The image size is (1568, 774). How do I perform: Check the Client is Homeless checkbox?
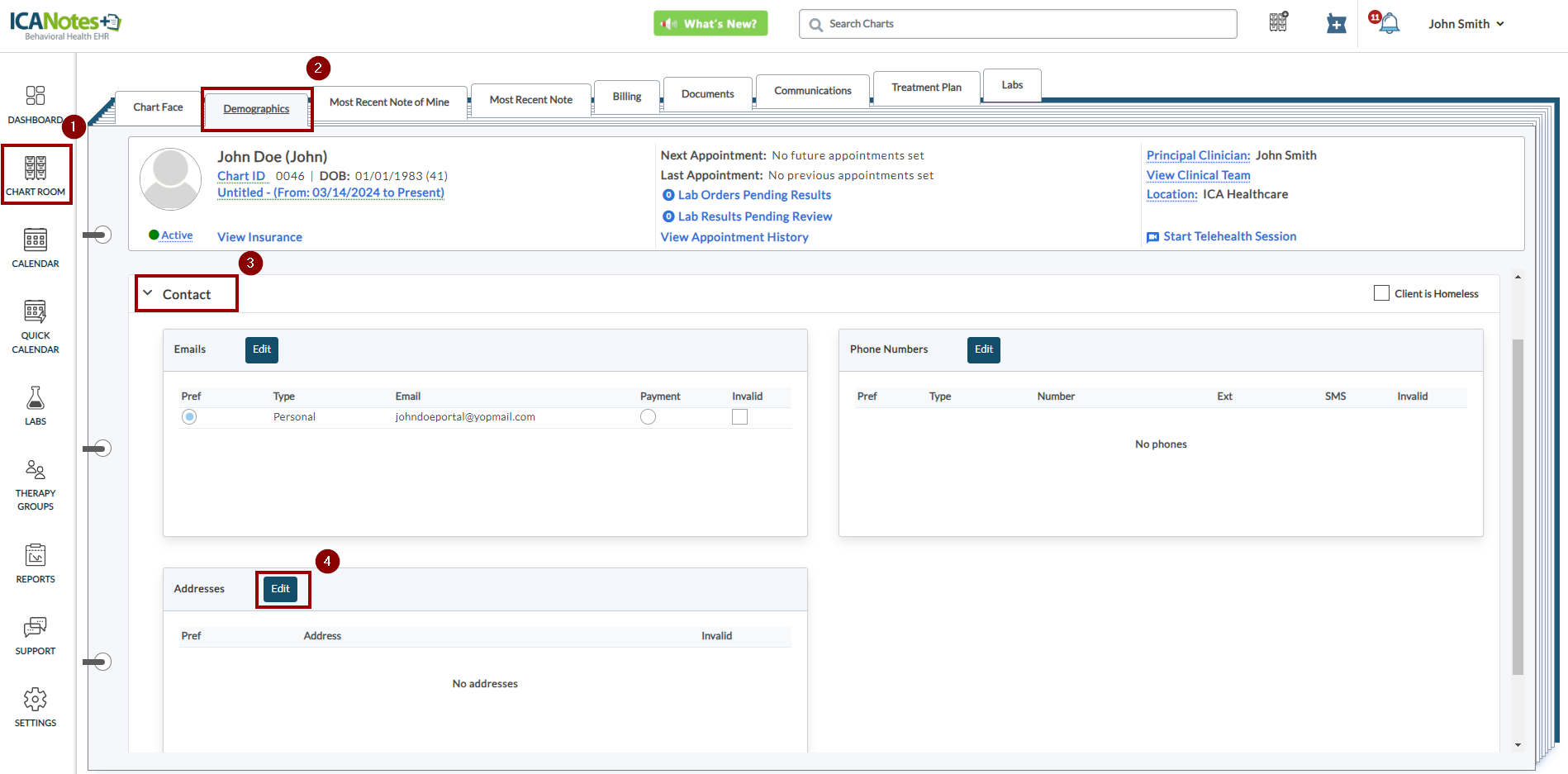pyautogui.click(x=1381, y=293)
